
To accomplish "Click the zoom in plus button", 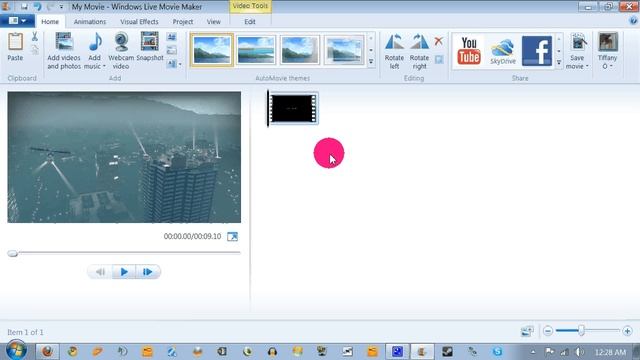I will [627, 331].
